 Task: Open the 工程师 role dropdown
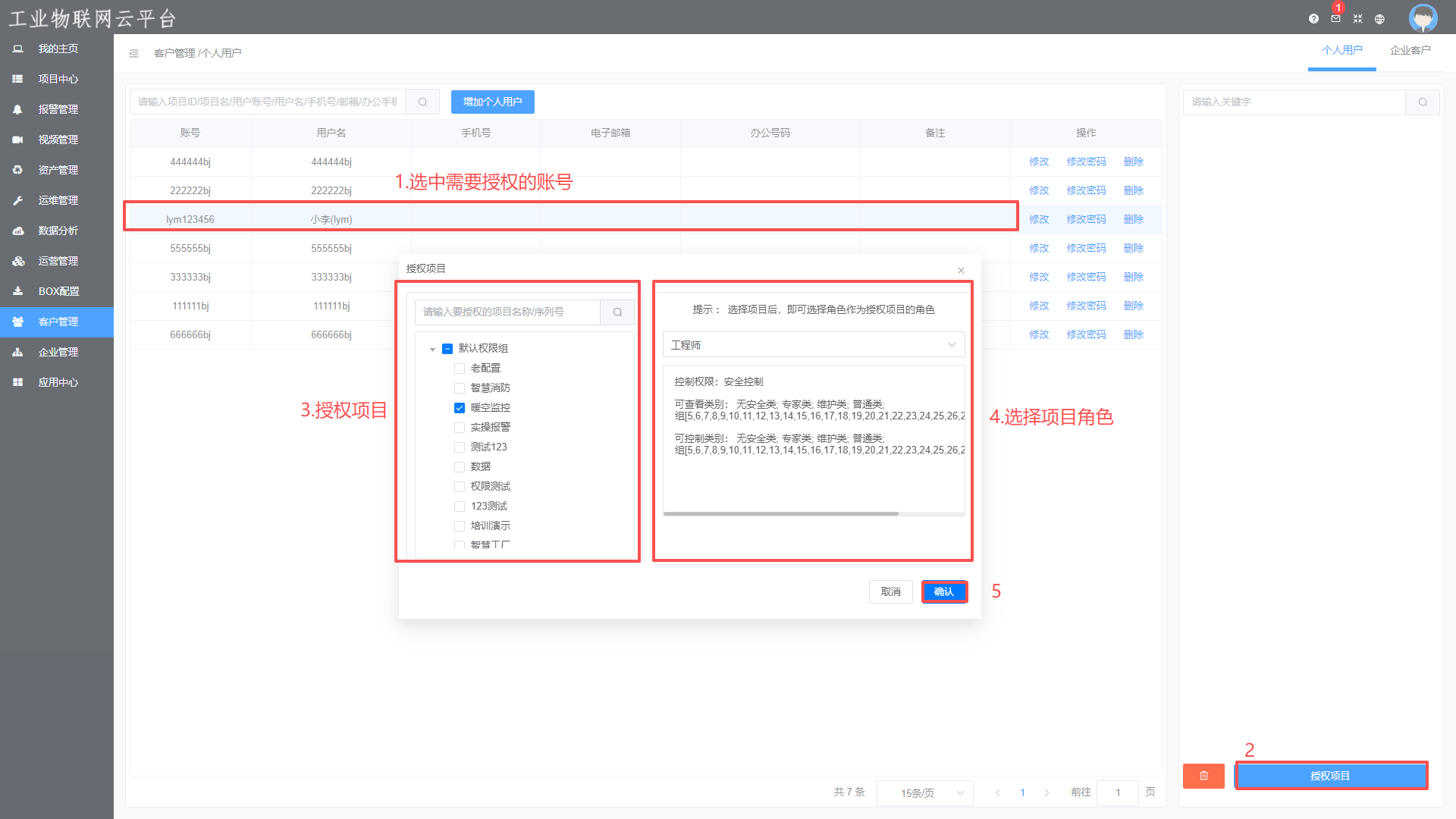[813, 345]
